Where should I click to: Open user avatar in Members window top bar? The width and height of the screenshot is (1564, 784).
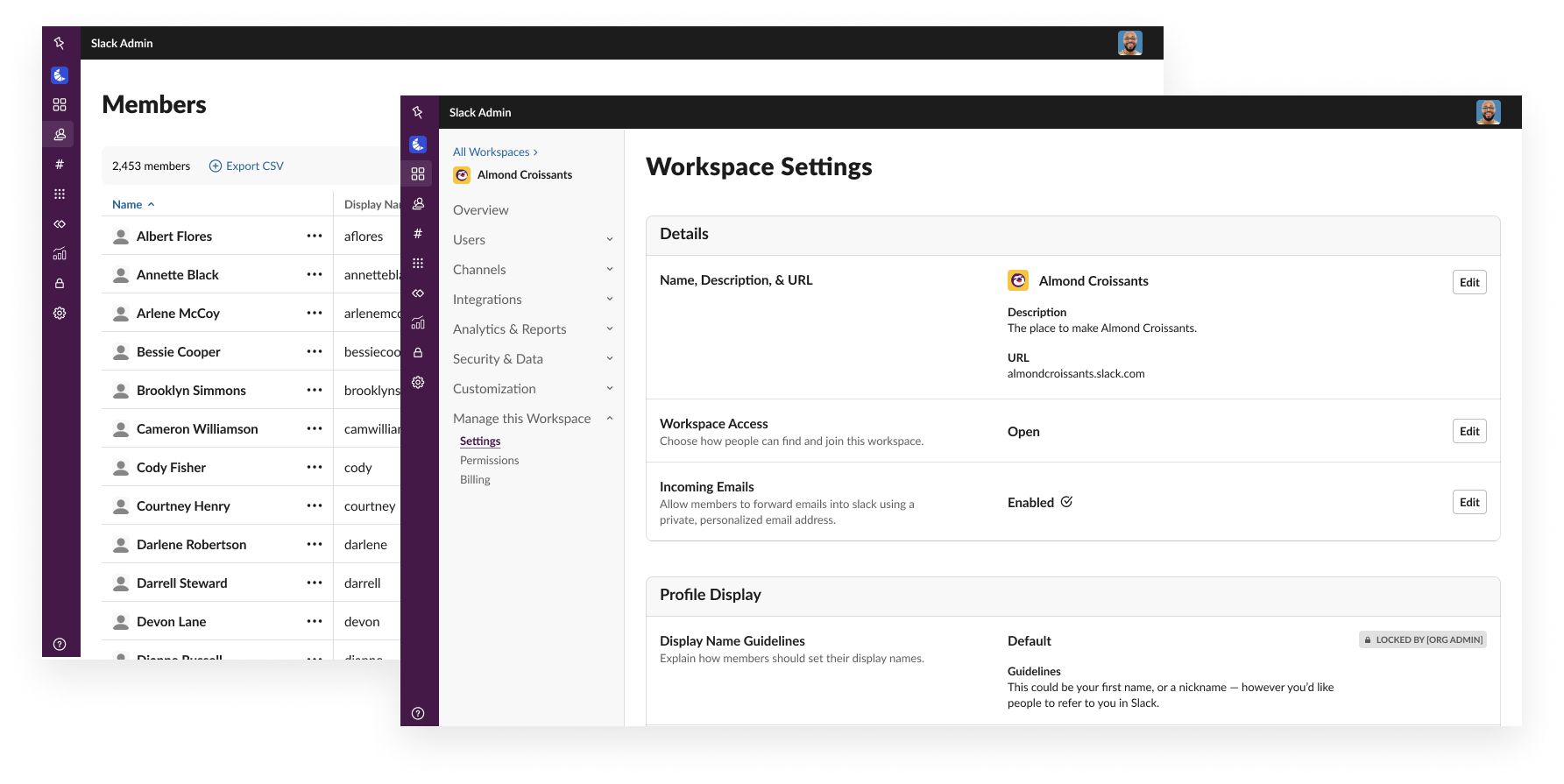[x=1129, y=43]
